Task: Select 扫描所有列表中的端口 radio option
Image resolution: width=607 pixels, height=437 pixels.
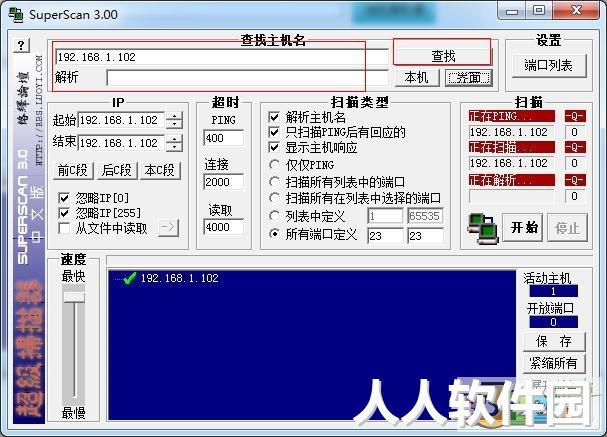Action: click(274, 182)
